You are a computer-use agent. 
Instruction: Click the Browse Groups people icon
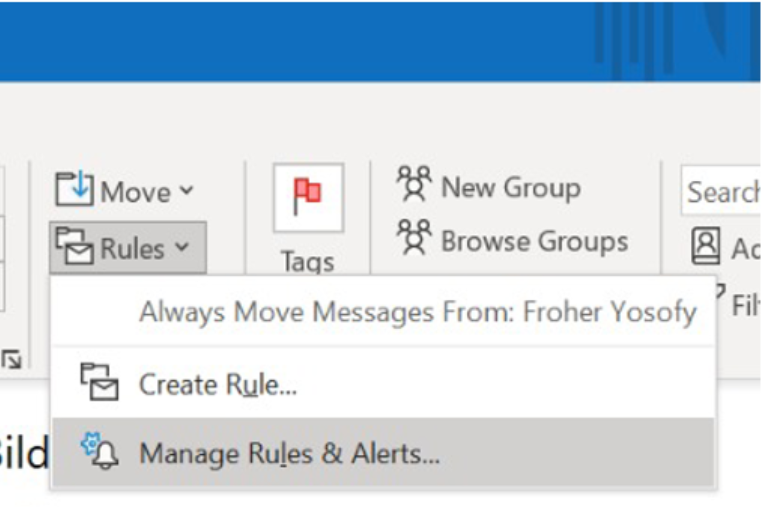point(414,240)
